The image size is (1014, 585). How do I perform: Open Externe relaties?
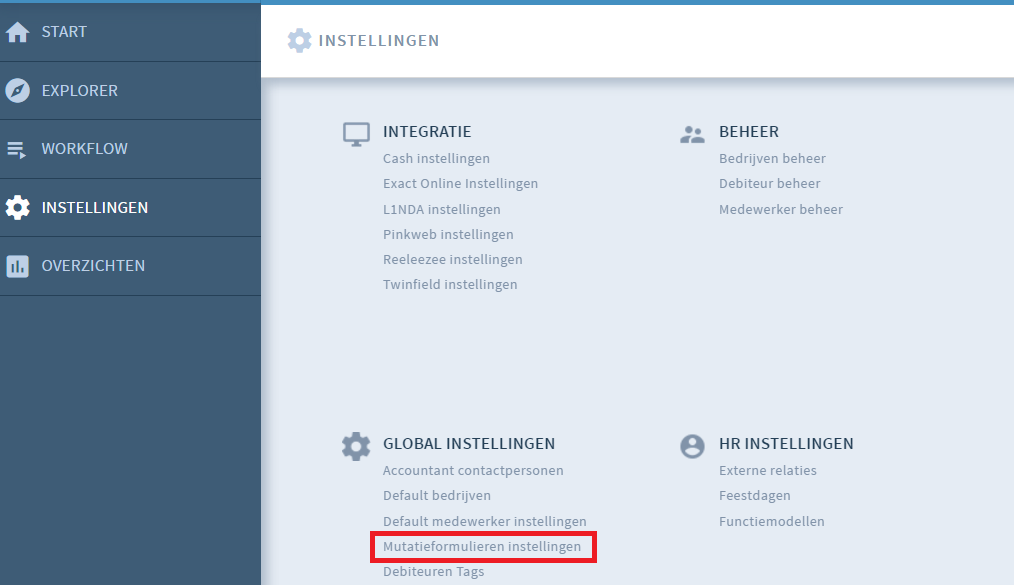point(768,471)
